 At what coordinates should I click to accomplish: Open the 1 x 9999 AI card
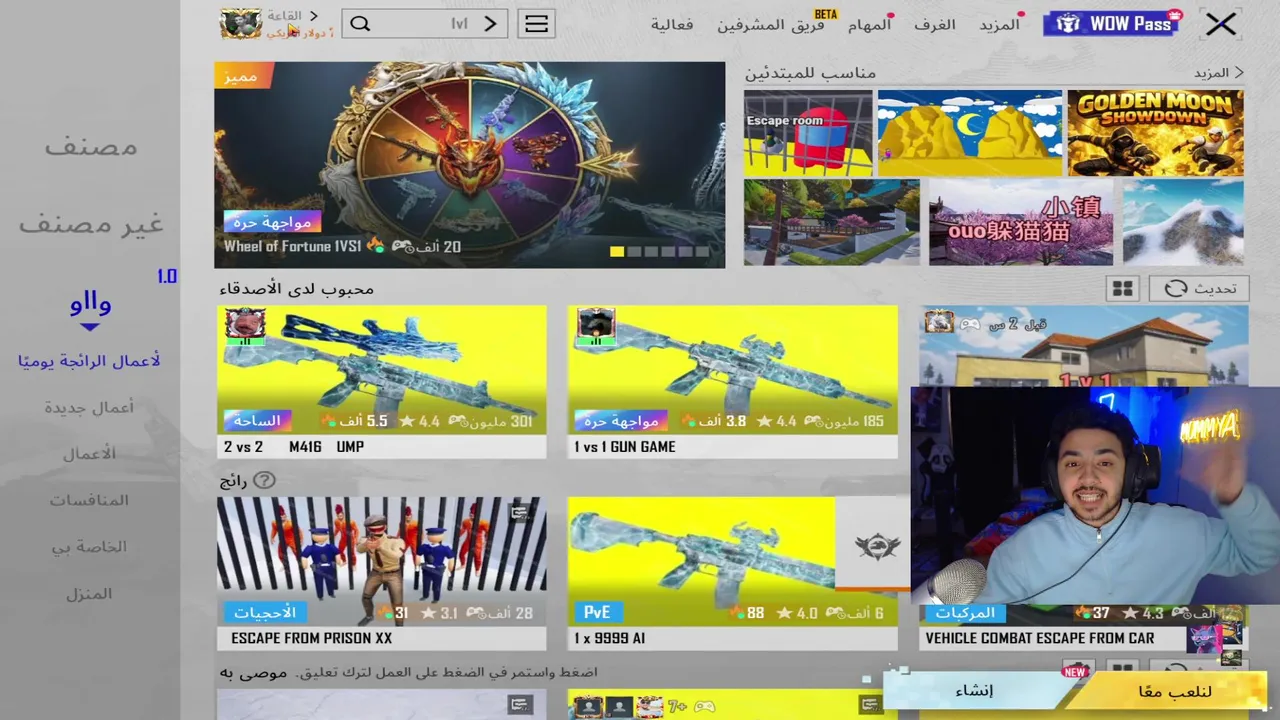pos(733,573)
